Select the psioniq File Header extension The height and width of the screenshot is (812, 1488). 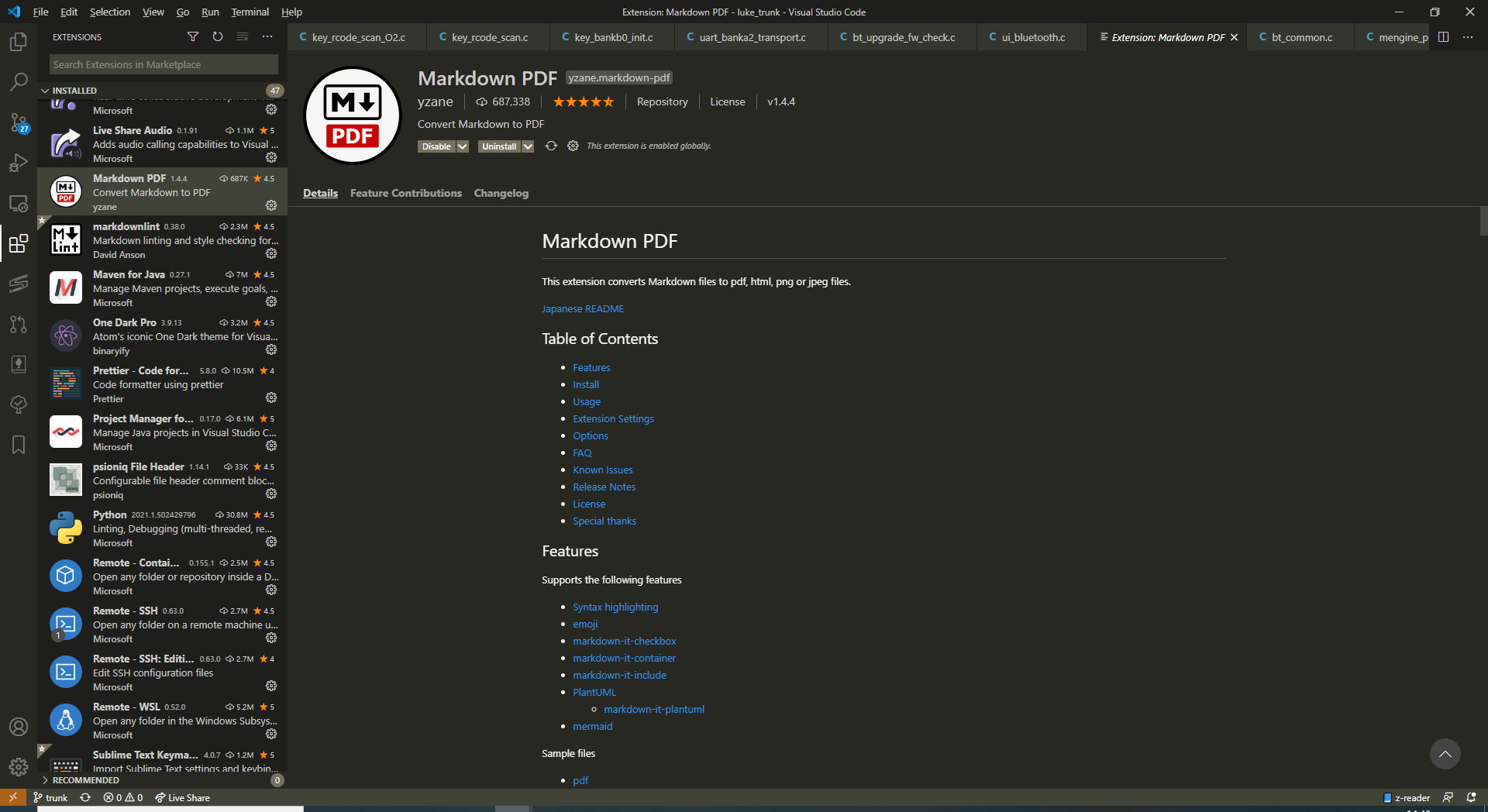point(162,480)
